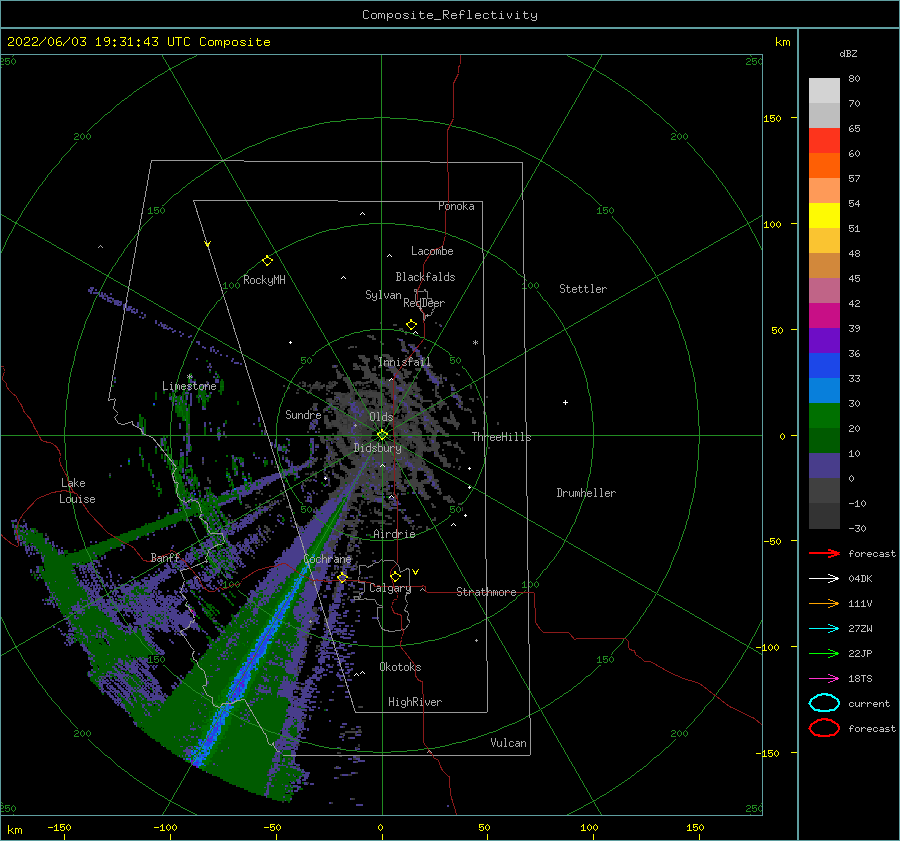
Task: Click the Lake Louise label
Action: coord(77,491)
